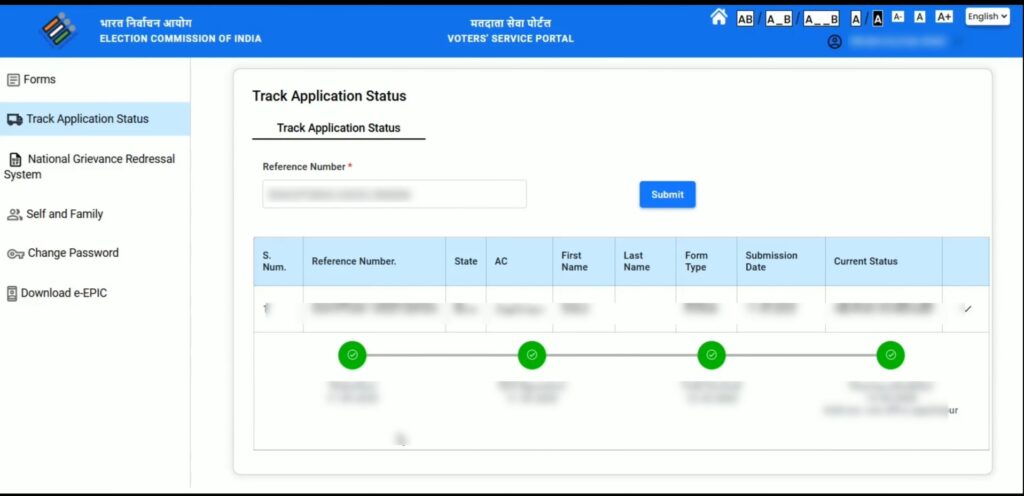This screenshot has width=1024, height=496.
Task: Select widest letter spacing 'A__B' option
Action: pyautogui.click(x=821, y=18)
